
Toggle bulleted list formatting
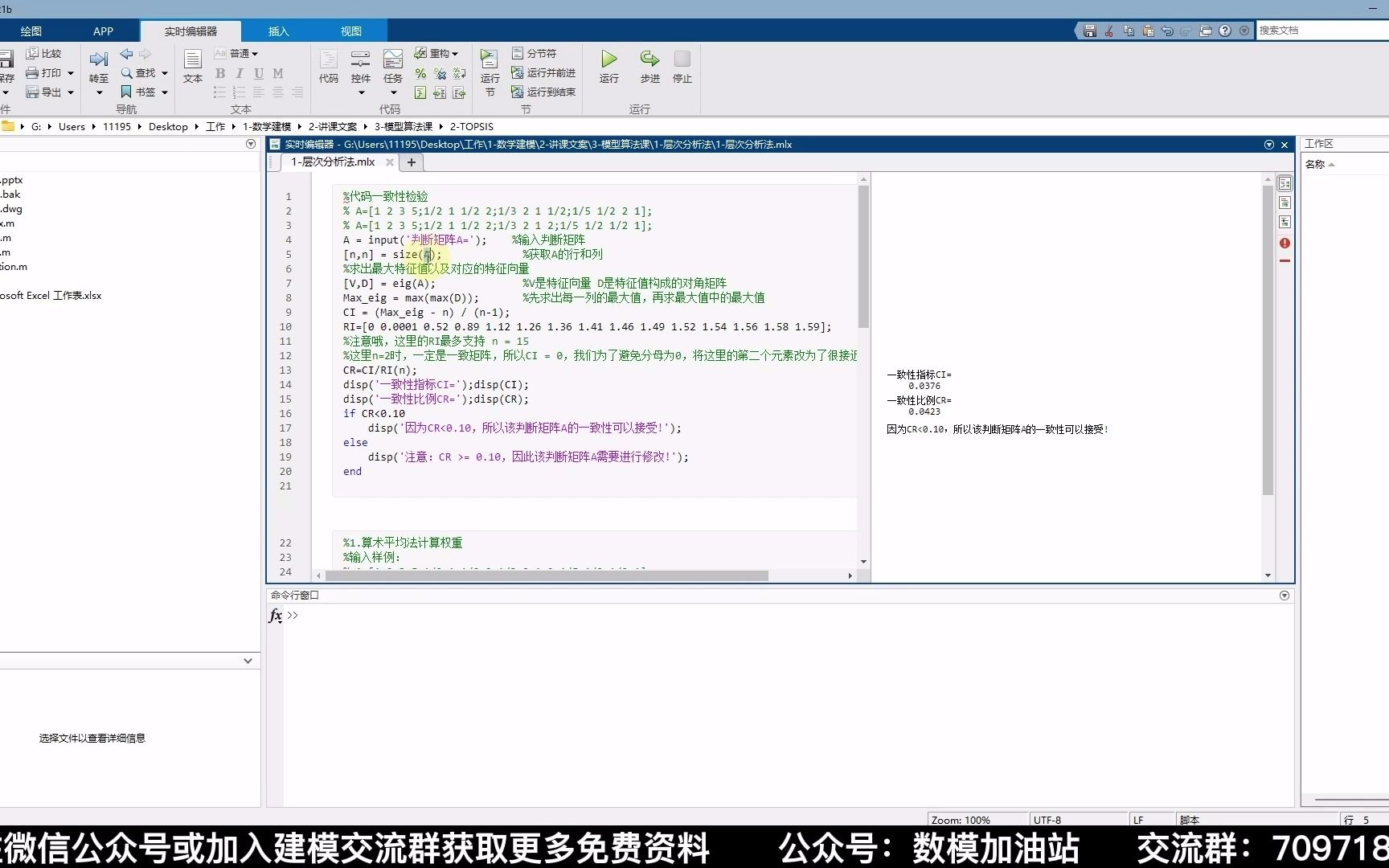[x=220, y=92]
